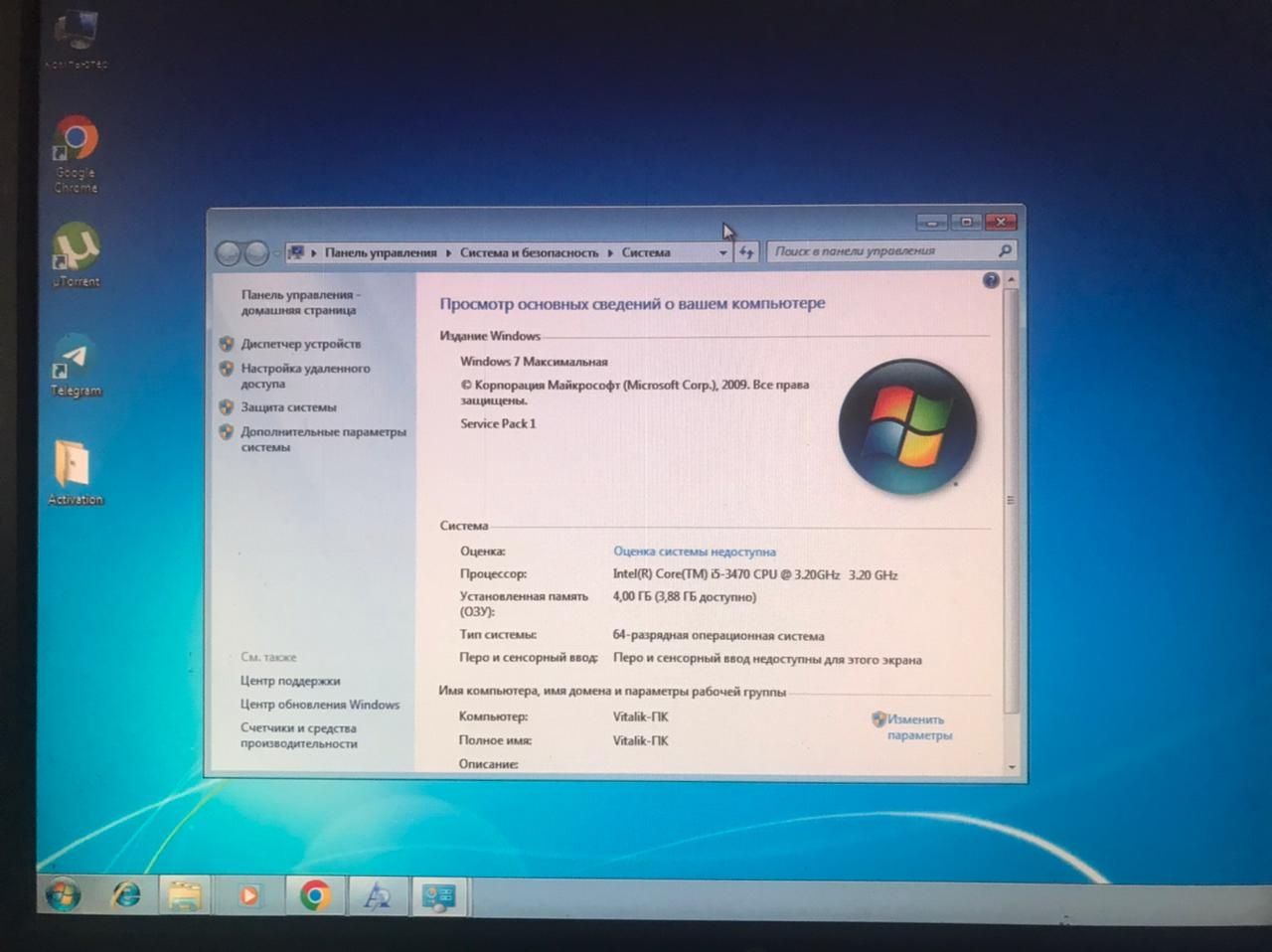Open the pinned app with letter A icon

377,896
